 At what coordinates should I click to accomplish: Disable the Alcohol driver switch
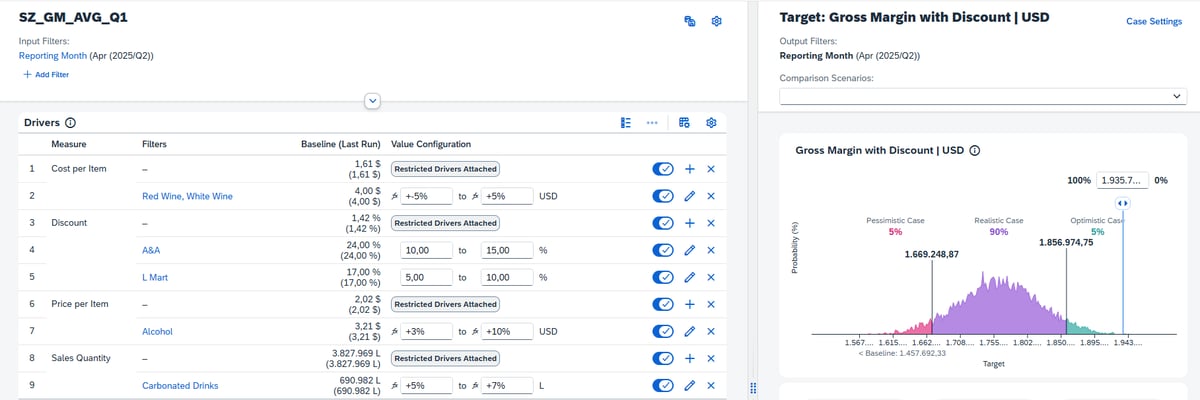(x=663, y=331)
